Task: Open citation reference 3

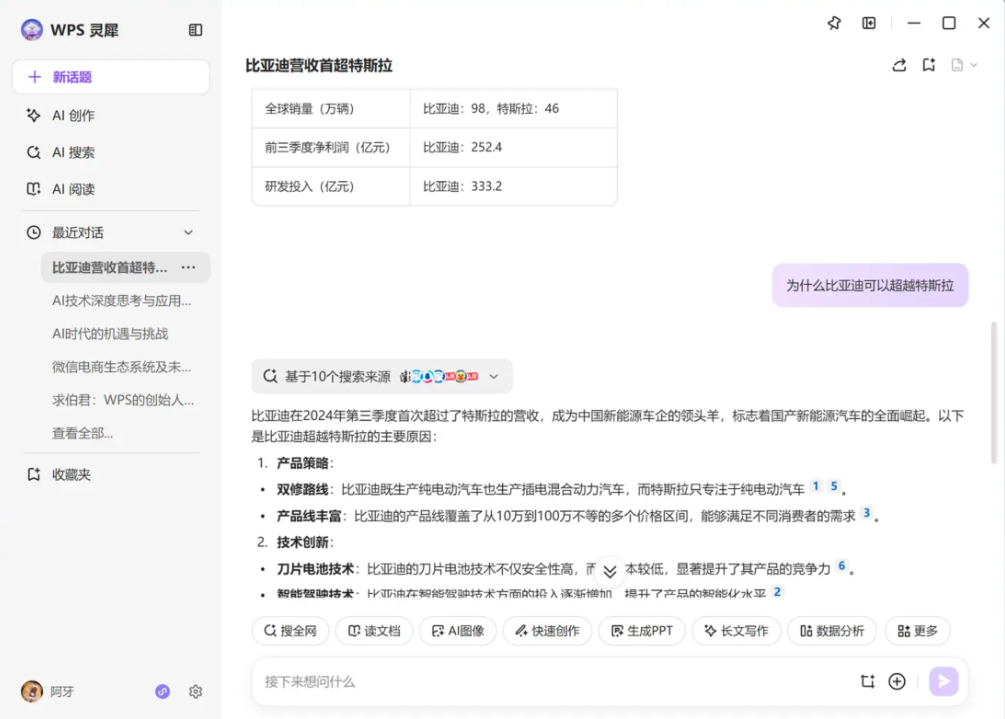Action: 867,513
